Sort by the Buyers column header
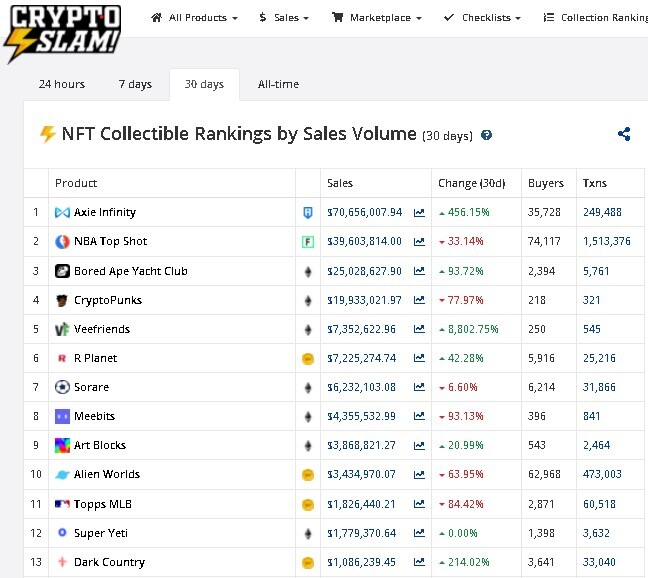This screenshot has height=578, width=648. pyautogui.click(x=546, y=183)
